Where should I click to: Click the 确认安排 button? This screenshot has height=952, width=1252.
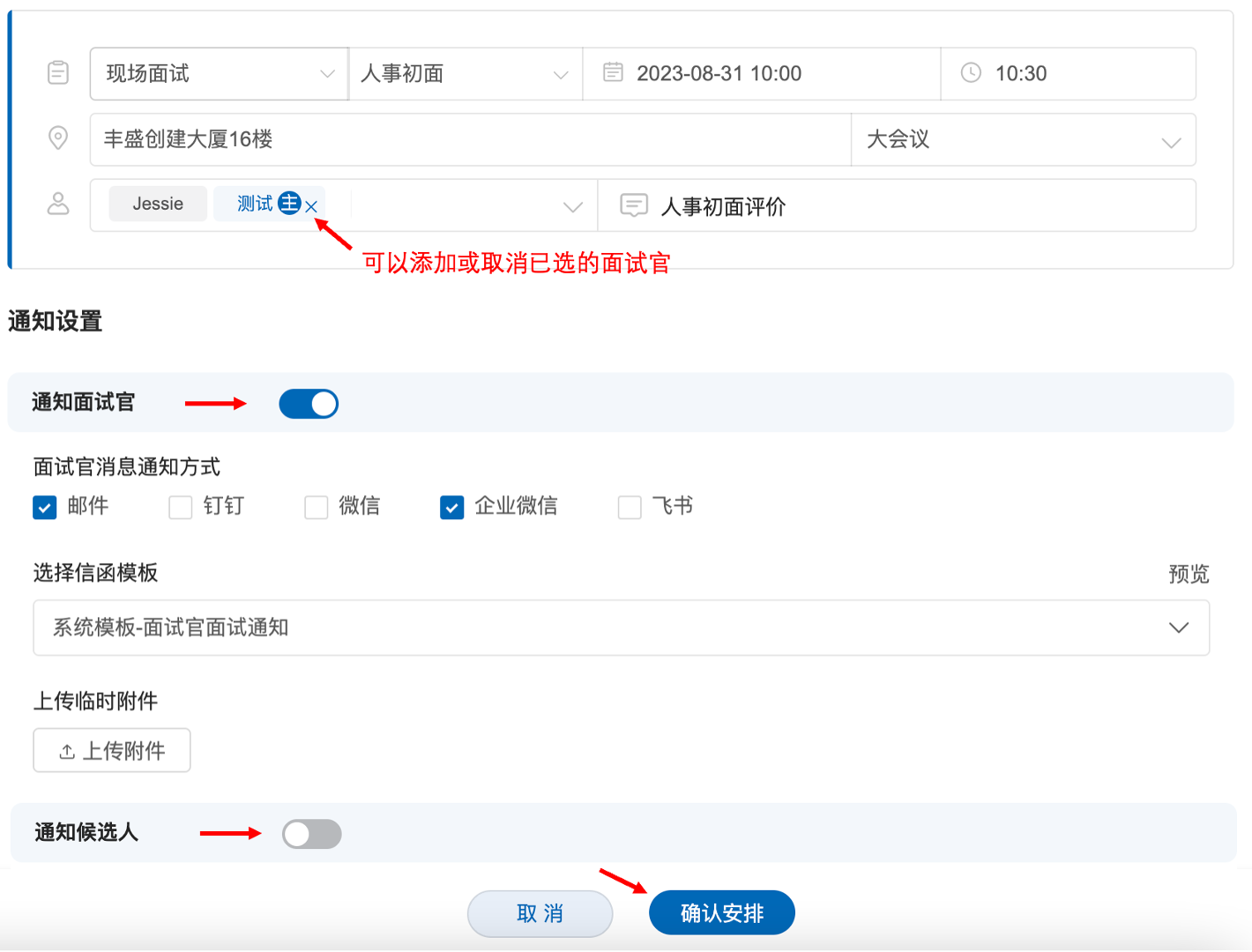pyautogui.click(x=722, y=913)
